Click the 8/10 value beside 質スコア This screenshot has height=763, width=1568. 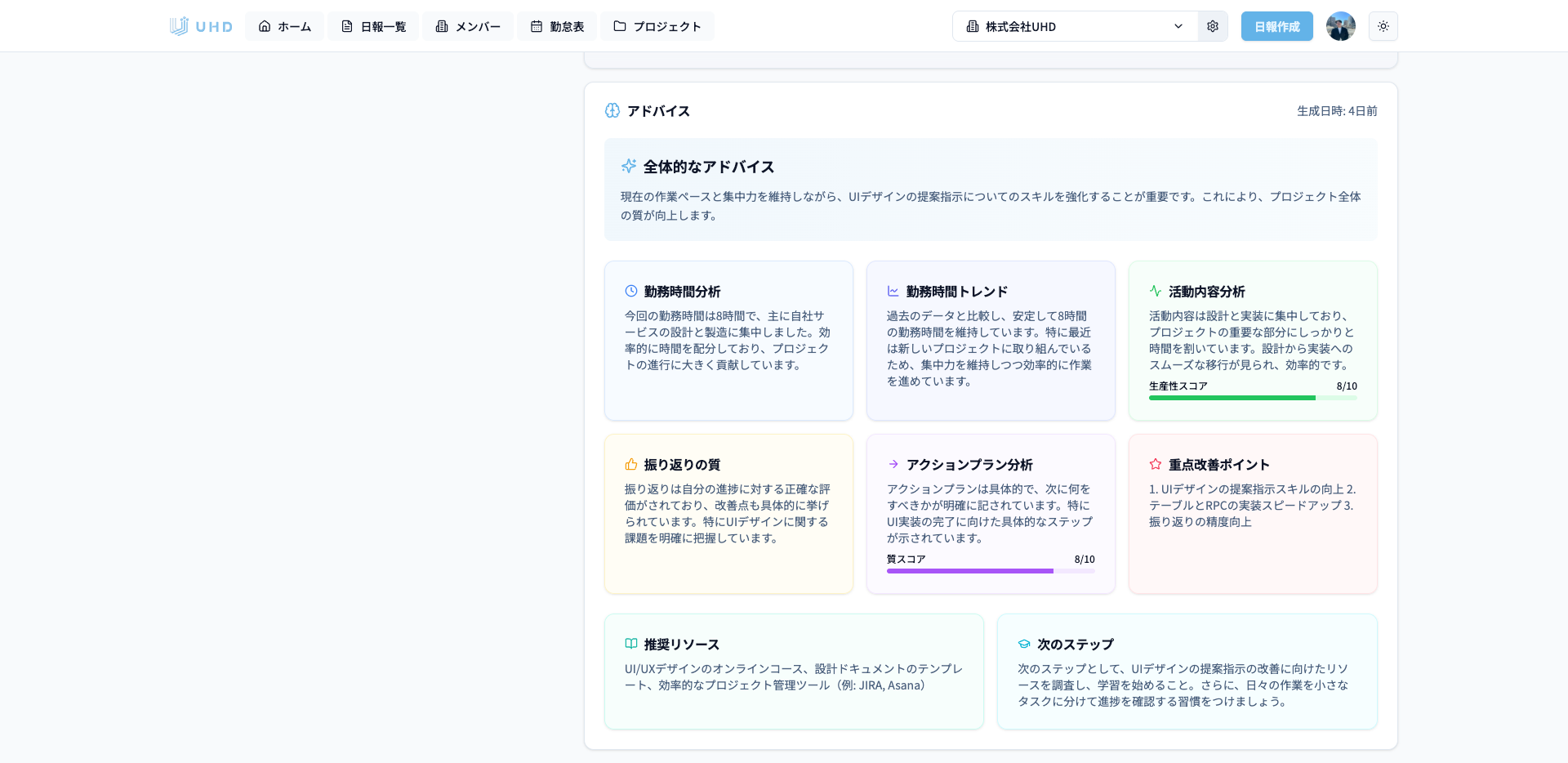[x=1085, y=560]
